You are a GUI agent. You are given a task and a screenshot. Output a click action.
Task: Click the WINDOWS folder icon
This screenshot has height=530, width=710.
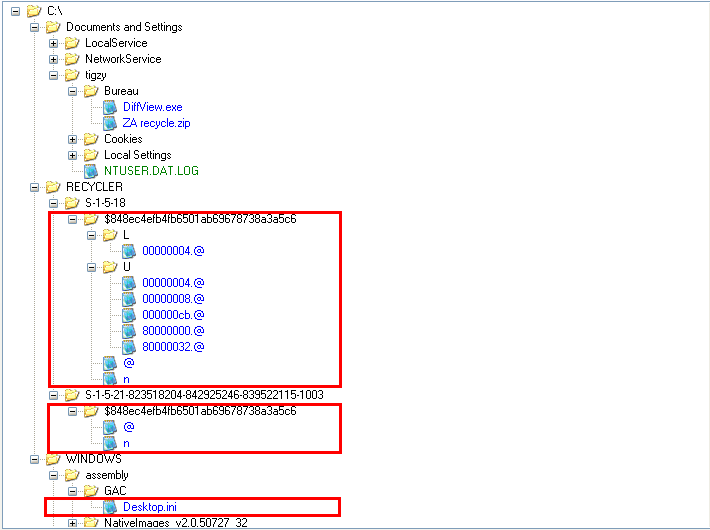click(53, 459)
